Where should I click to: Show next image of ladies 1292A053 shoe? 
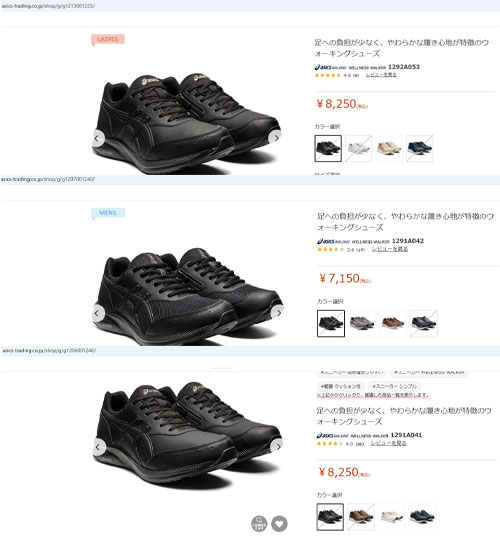click(276, 138)
